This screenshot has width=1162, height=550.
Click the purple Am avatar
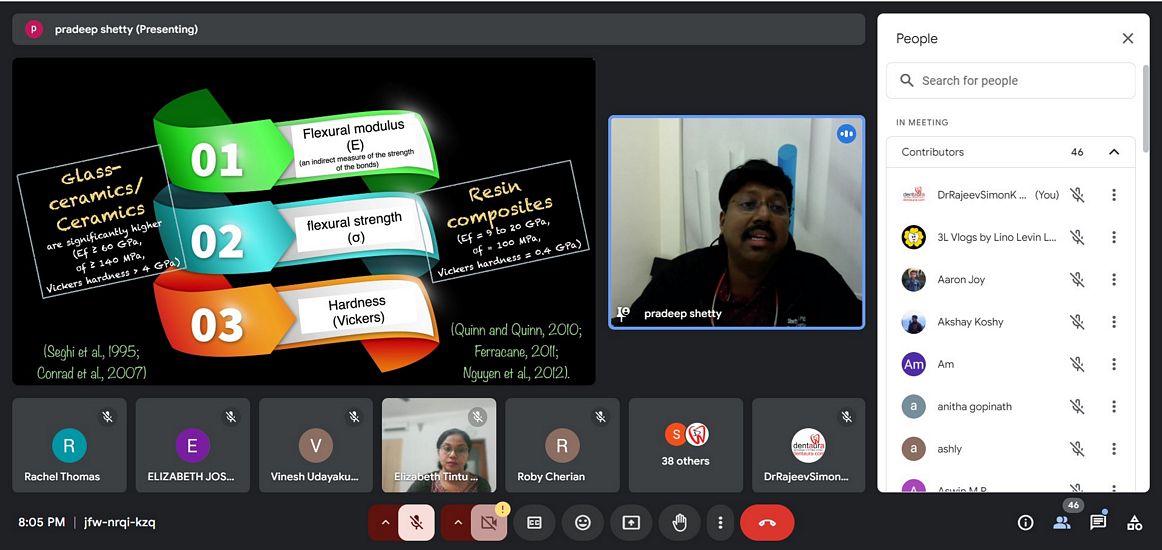click(914, 364)
